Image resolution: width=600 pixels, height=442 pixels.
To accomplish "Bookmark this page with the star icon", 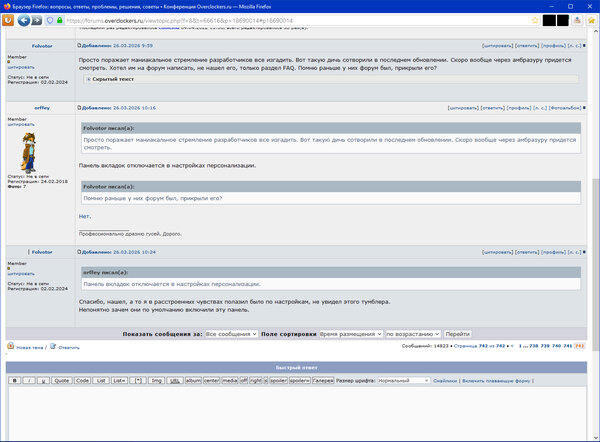I will (x=535, y=20).
